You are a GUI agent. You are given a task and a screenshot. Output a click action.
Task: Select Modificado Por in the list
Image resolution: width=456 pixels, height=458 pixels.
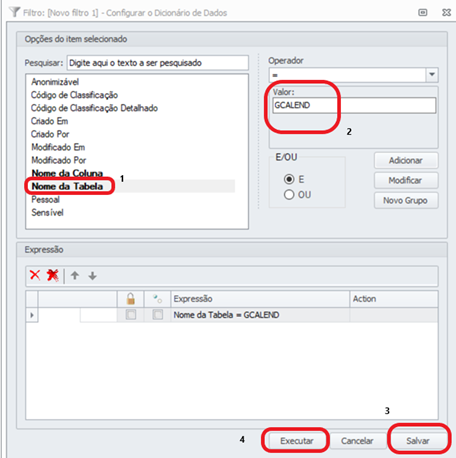click(59, 160)
